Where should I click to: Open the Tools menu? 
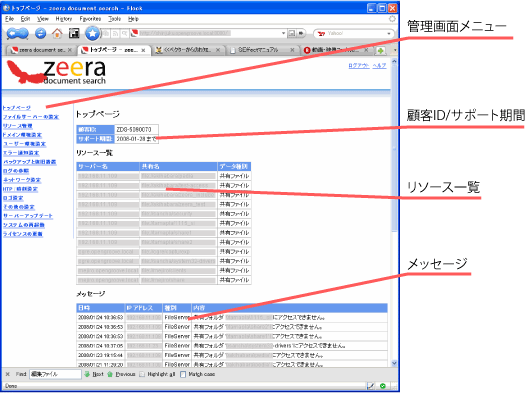(x=114, y=19)
